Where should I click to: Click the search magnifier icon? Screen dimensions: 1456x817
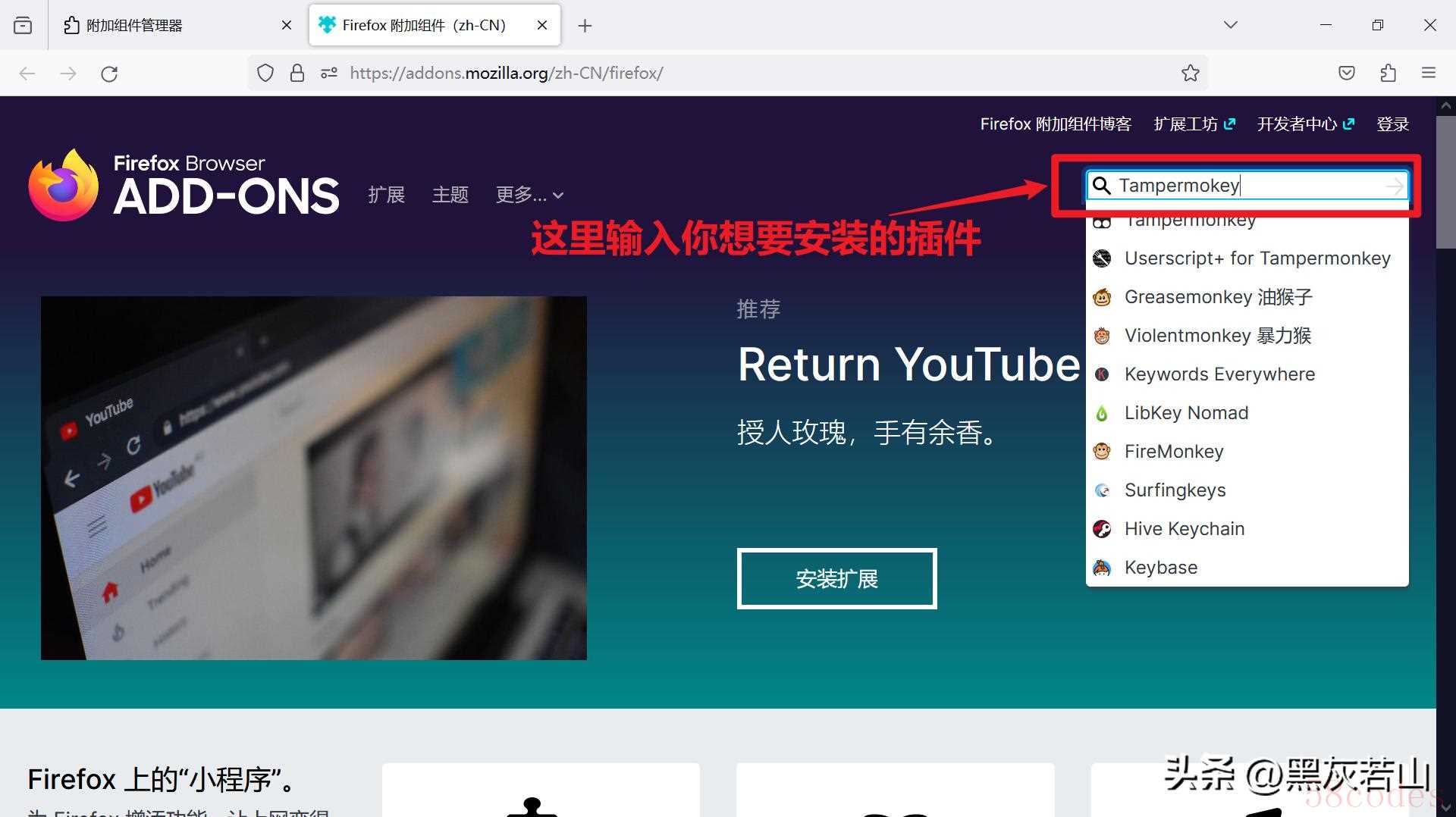pyautogui.click(x=1102, y=186)
